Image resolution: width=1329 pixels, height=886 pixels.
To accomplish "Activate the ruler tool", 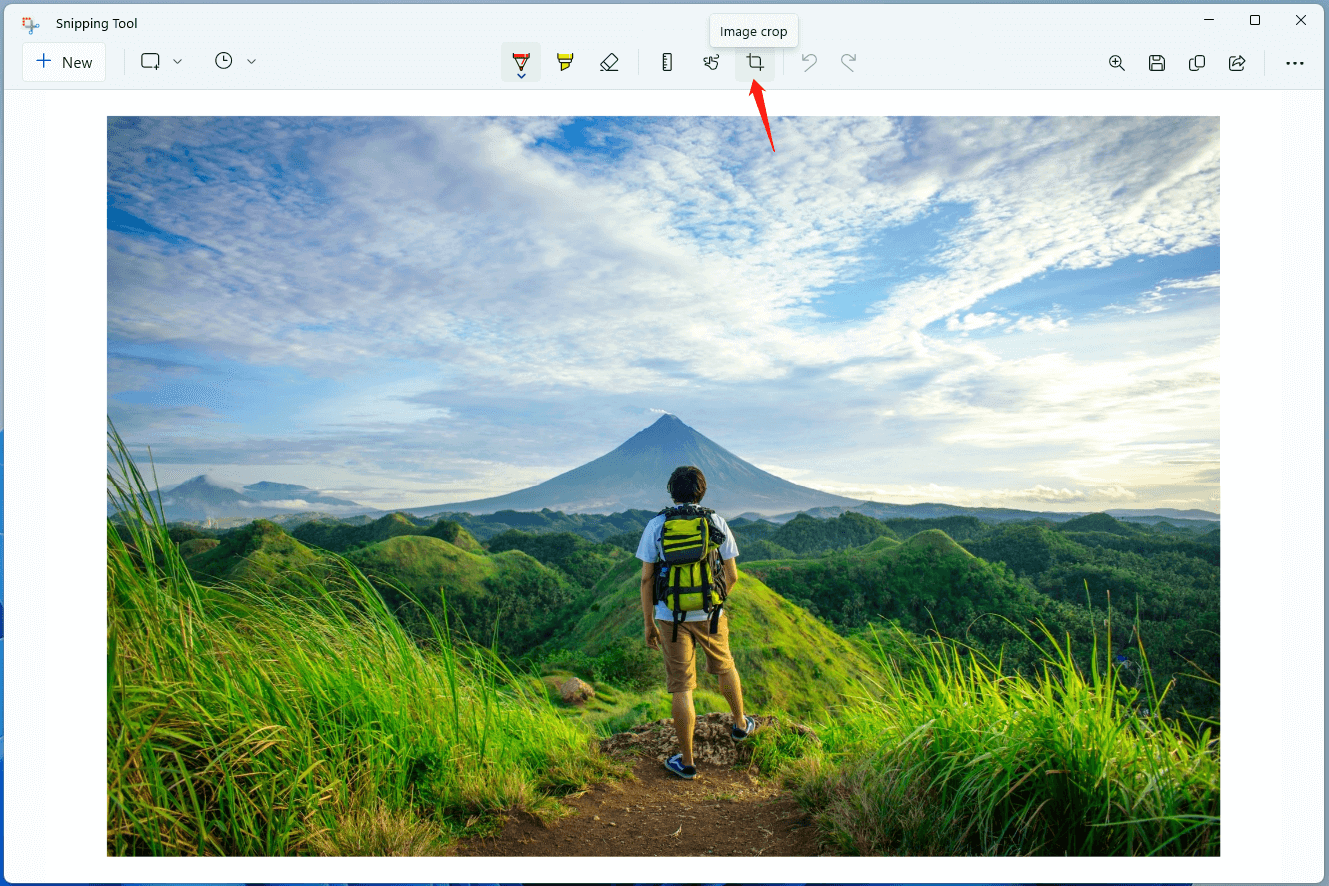I will pyautogui.click(x=666, y=62).
